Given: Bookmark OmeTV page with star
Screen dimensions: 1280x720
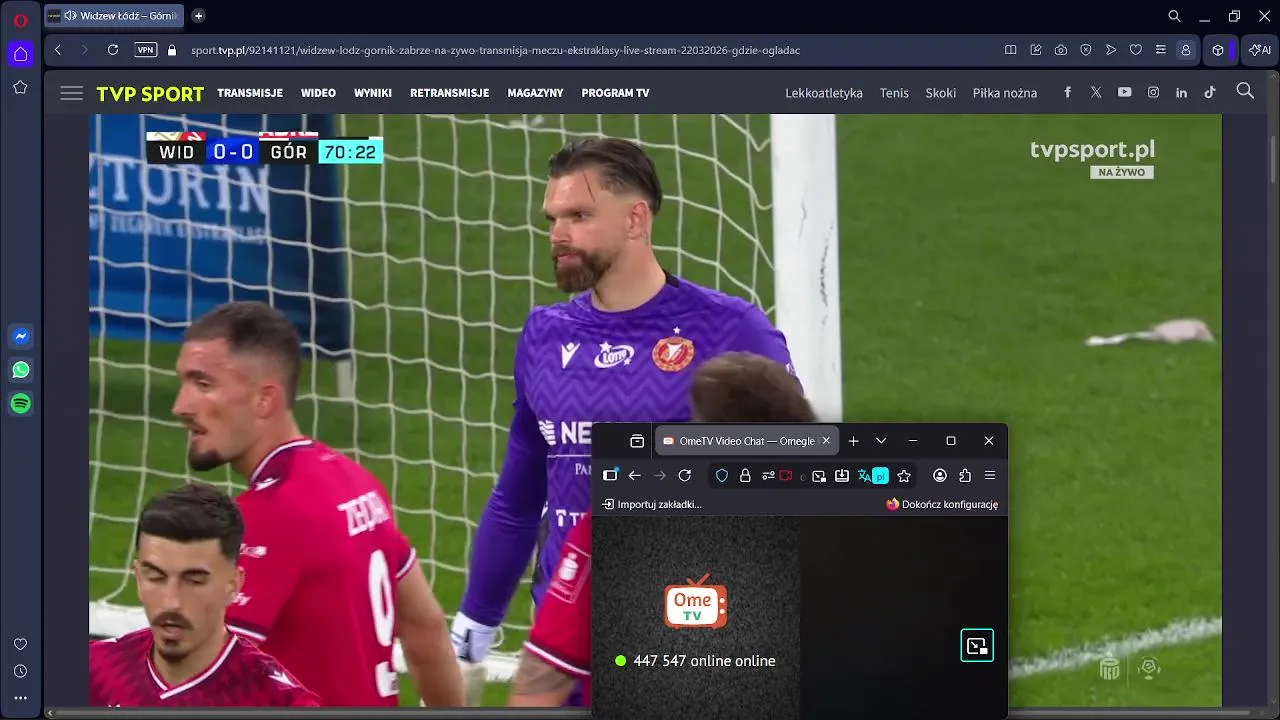Looking at the screenshot, I should pos(904,476).
